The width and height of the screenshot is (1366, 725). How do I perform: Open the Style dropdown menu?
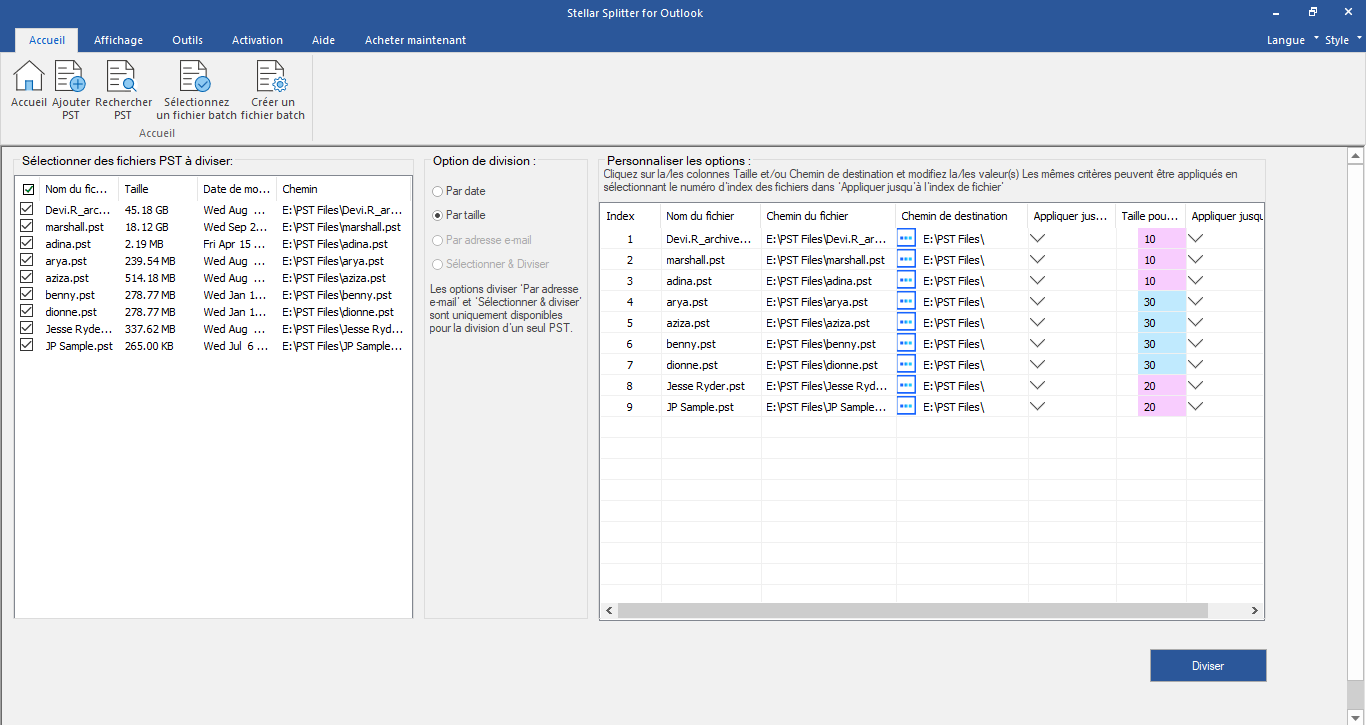(1343, 40)
